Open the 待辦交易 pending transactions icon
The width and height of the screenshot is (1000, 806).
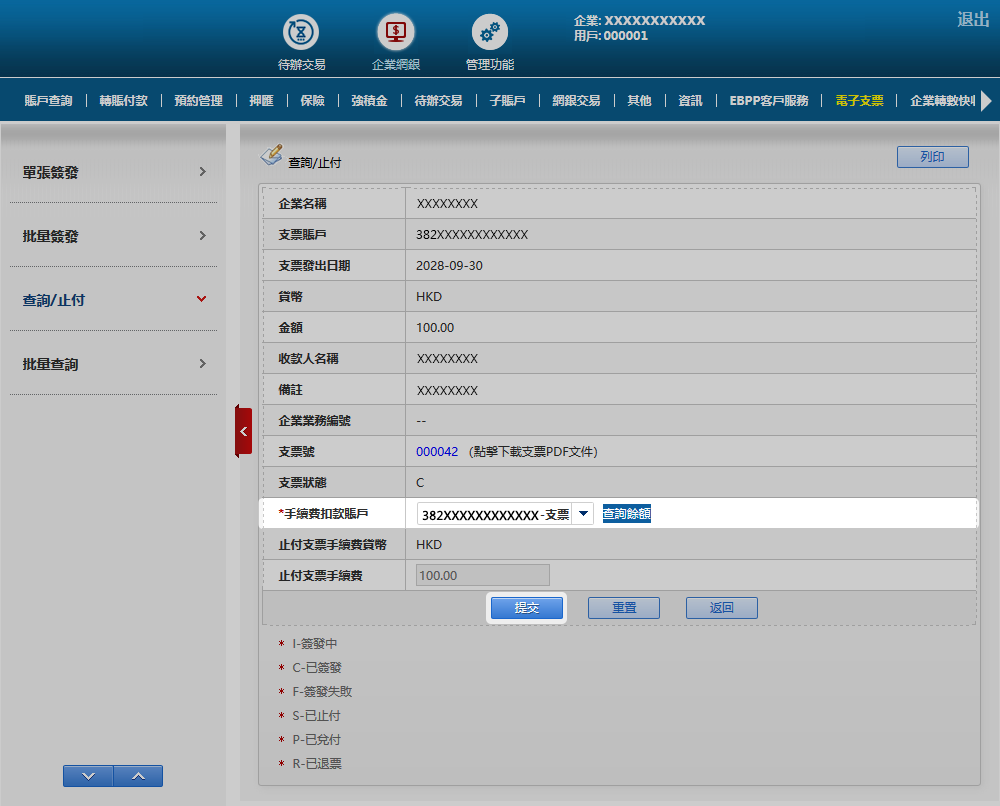click(x=301, y=33)
